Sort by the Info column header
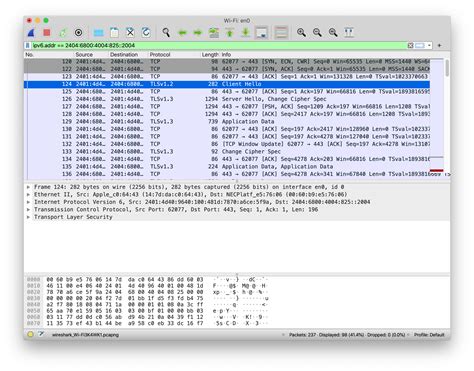Viewport: 474px width, 371px height. (325, 54)
